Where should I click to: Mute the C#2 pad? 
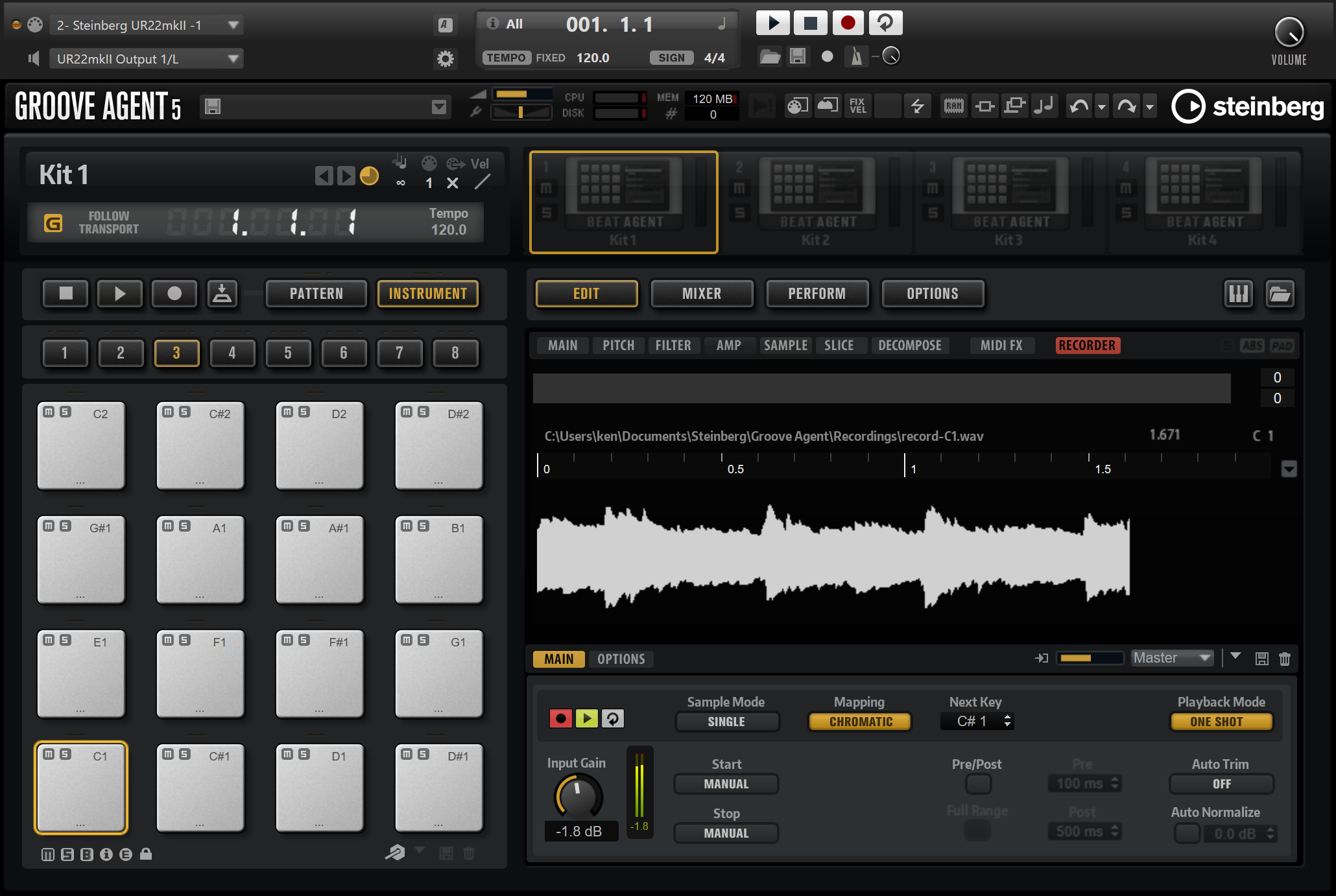pyautogui.click(x=168, y=412)
